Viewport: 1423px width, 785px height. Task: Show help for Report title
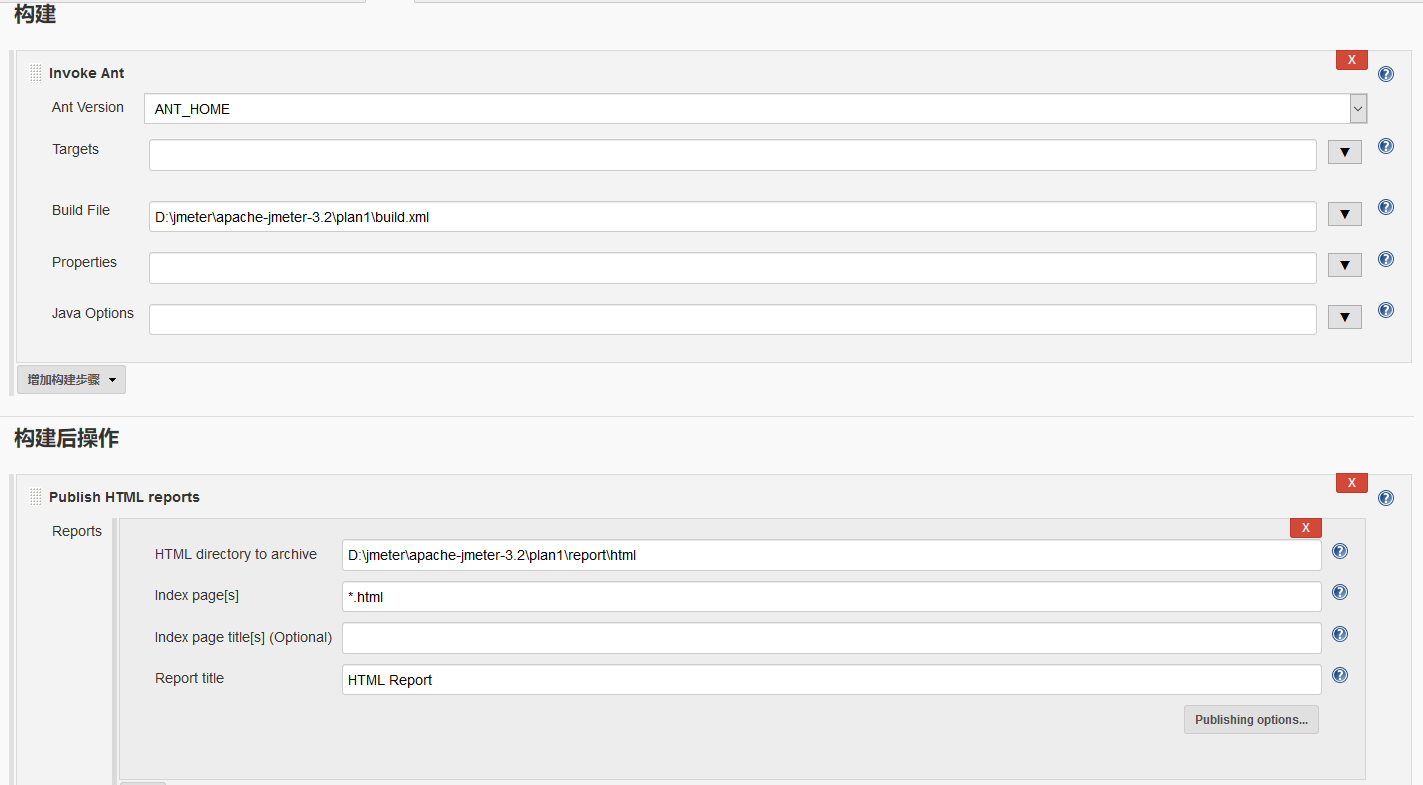1340,675
